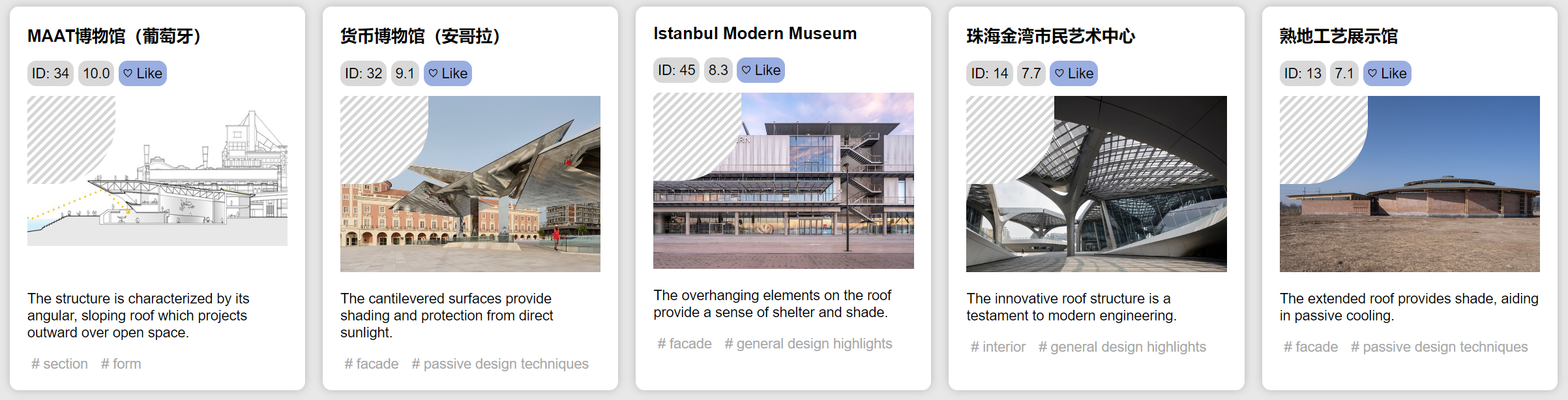This screenshot has width=1568, height=400.
Task: Open the 货币博物馆 cantilevered roof photo
Action: click(x=470, y=184)
